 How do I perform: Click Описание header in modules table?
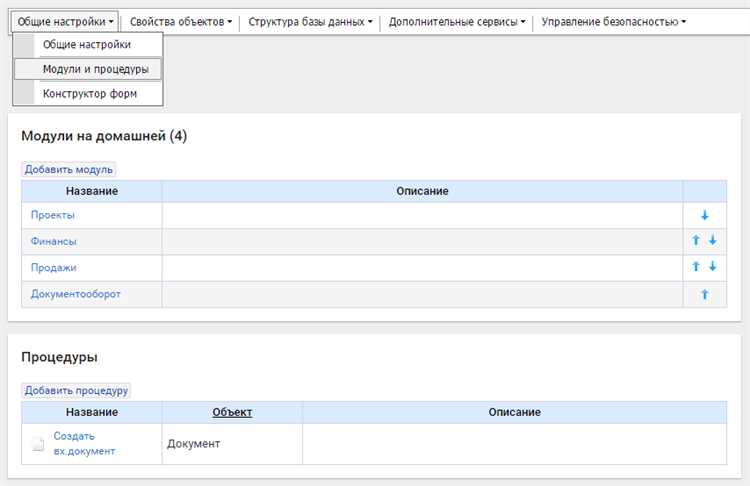tap(422, 191)
